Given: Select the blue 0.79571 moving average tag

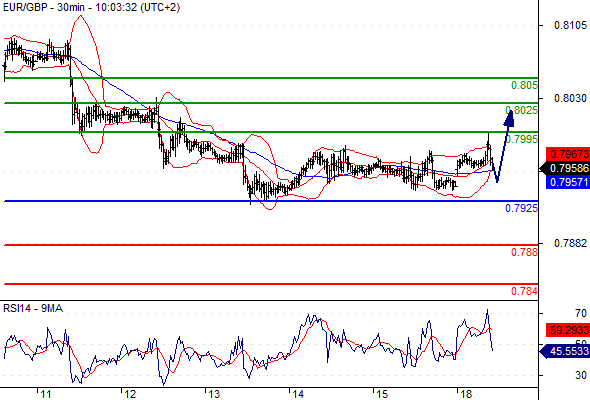Looking at the screenshot, I should [x=568, y=182].
